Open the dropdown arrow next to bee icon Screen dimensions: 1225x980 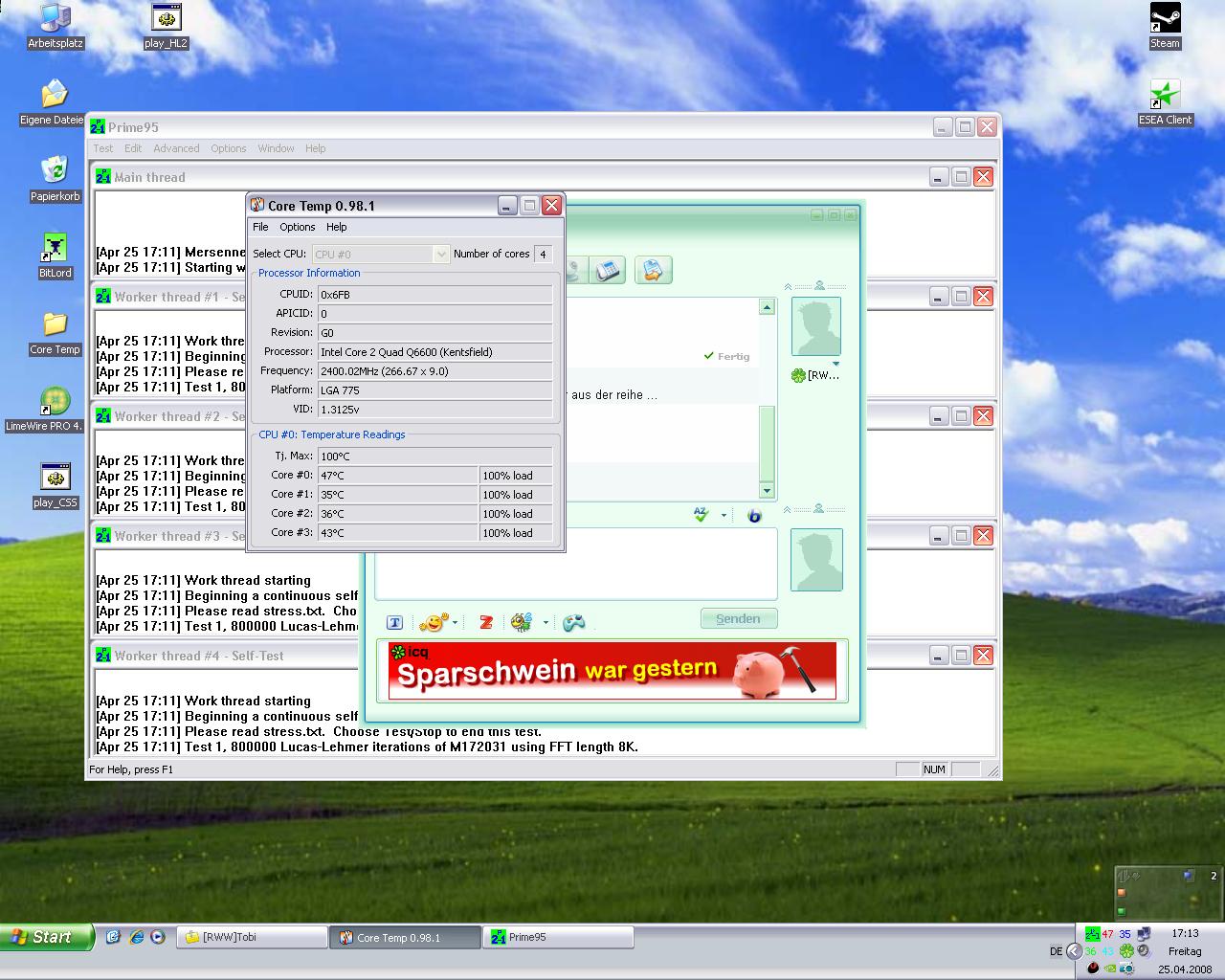[x=546, y=623]
